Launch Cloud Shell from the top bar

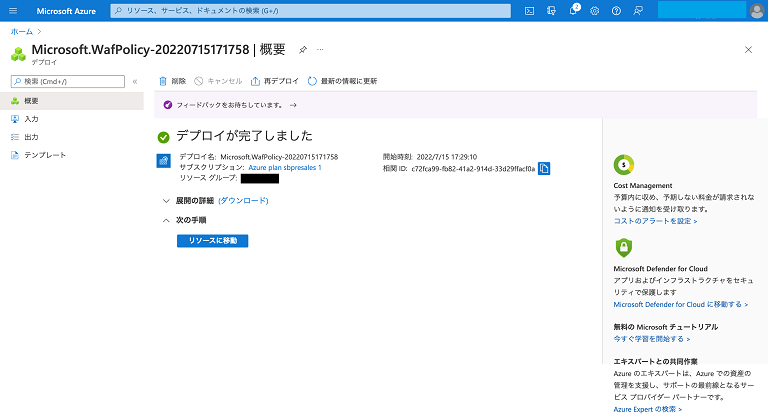[530, 10]
